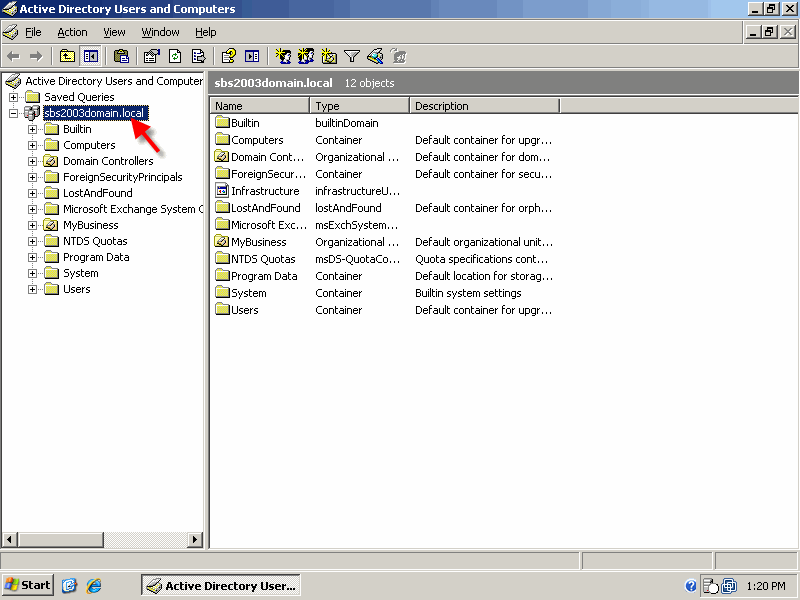Select the root Active Directory Users and Computers node
Image resolution: width=800 pixels, height=600 pixels.
[x=114, y=81]
